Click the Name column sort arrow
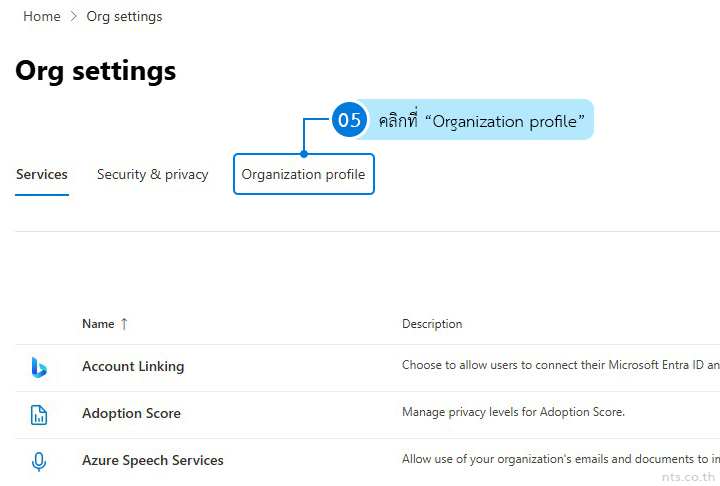720x486 pixels. 124,324
